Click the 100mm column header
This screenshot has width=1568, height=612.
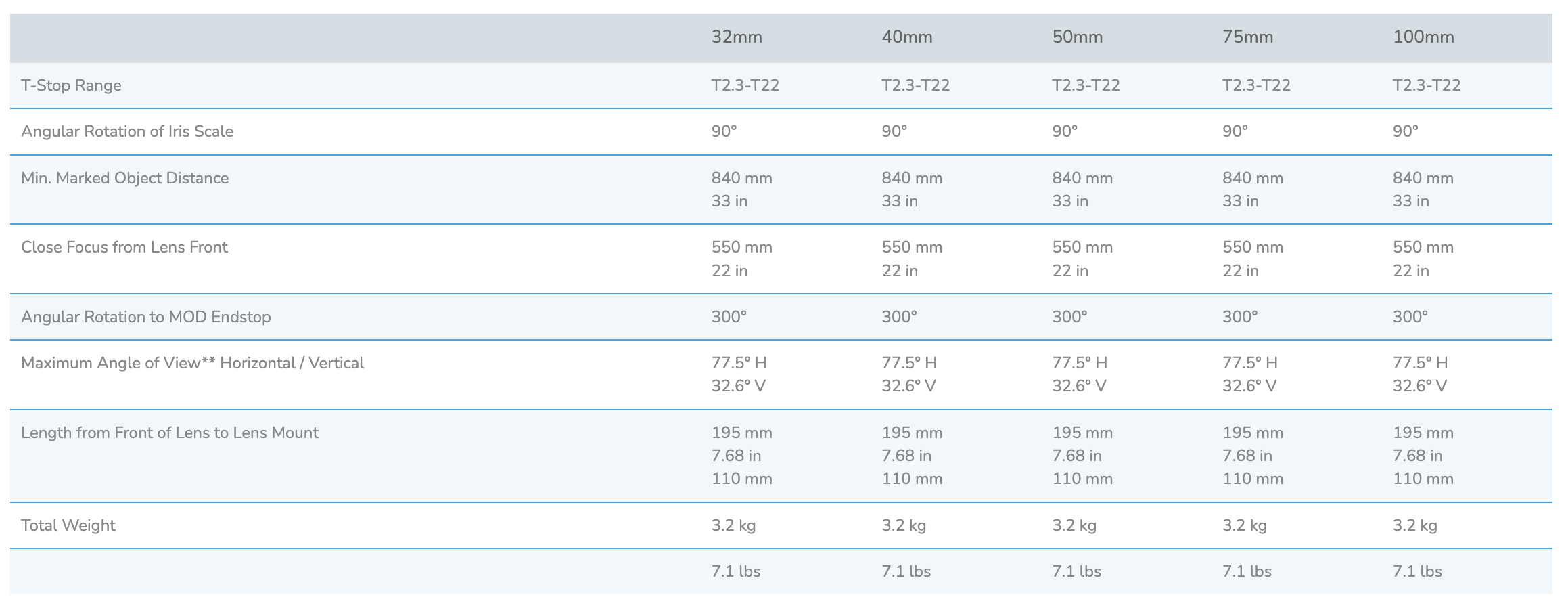(x=1424, y=37)
